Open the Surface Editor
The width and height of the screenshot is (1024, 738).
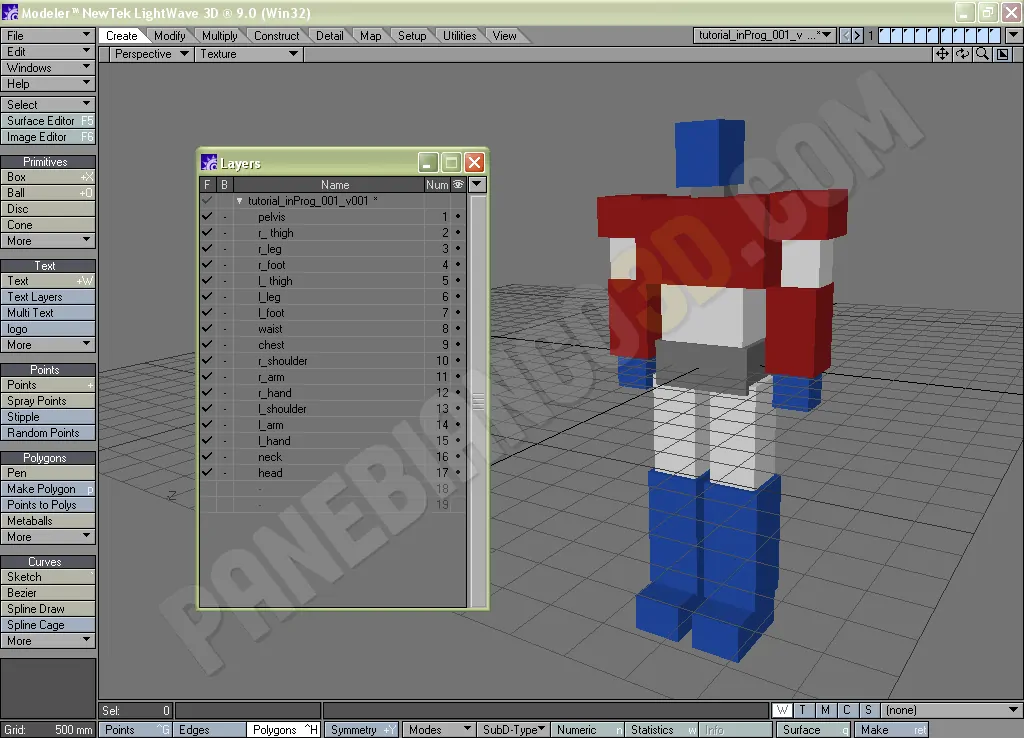pos(48,121)
